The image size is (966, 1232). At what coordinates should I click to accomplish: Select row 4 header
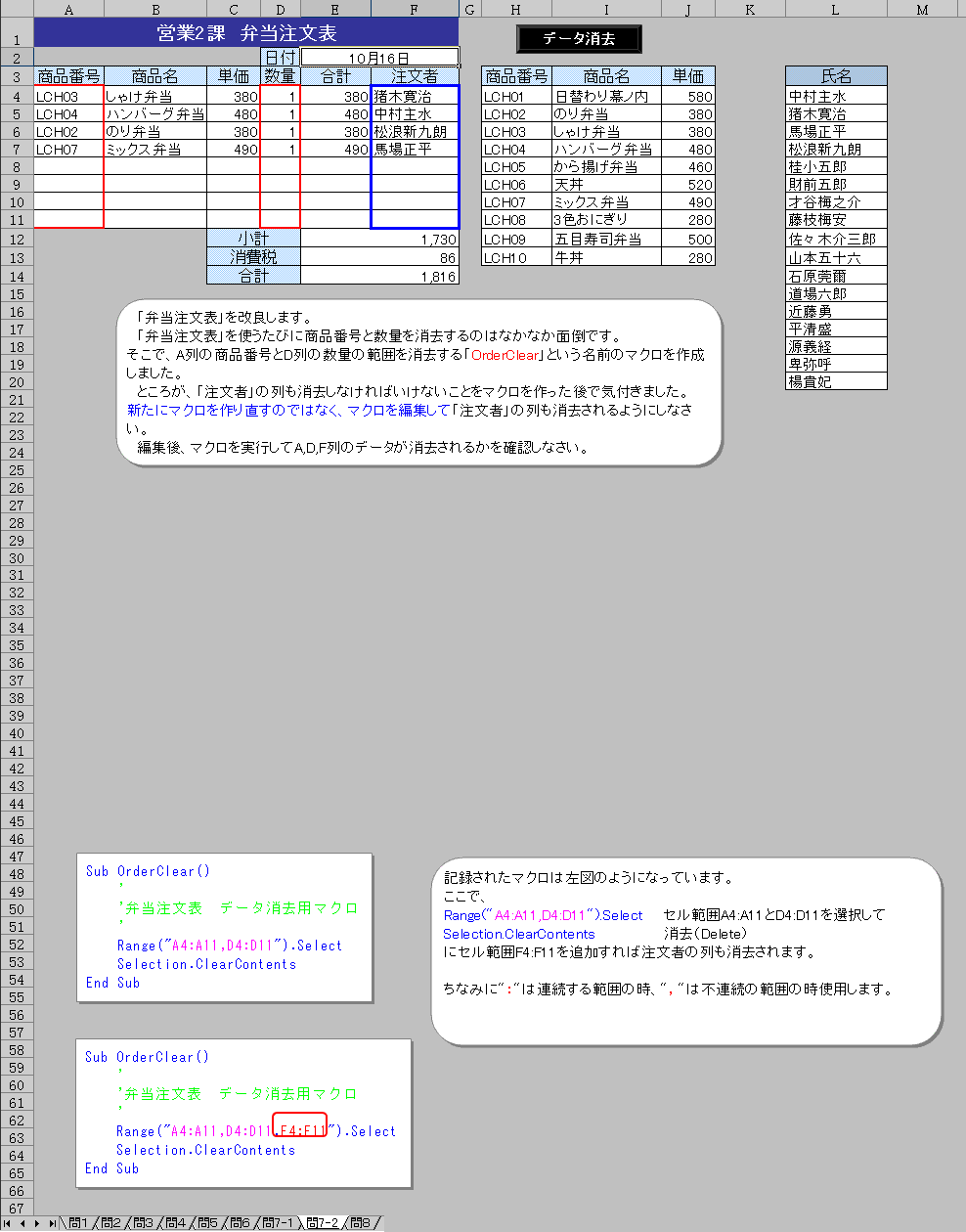(16, 97)
